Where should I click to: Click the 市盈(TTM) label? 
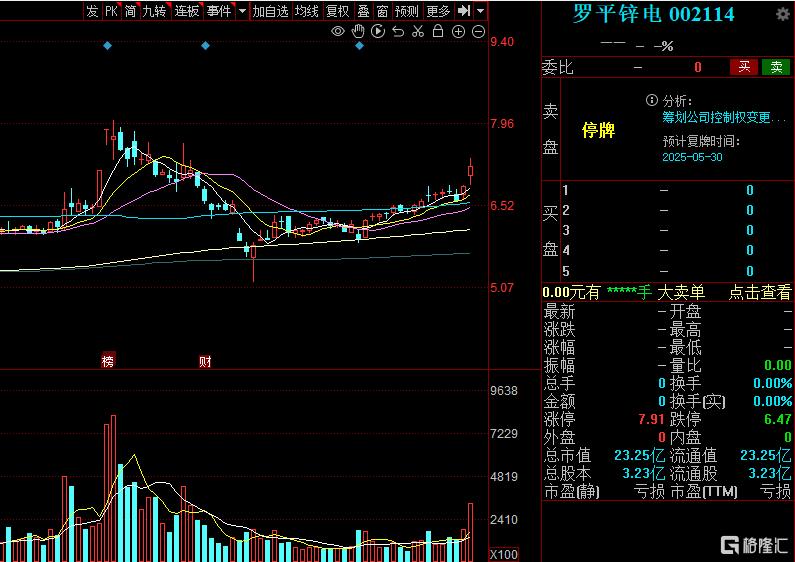click(x=704, y=491)
